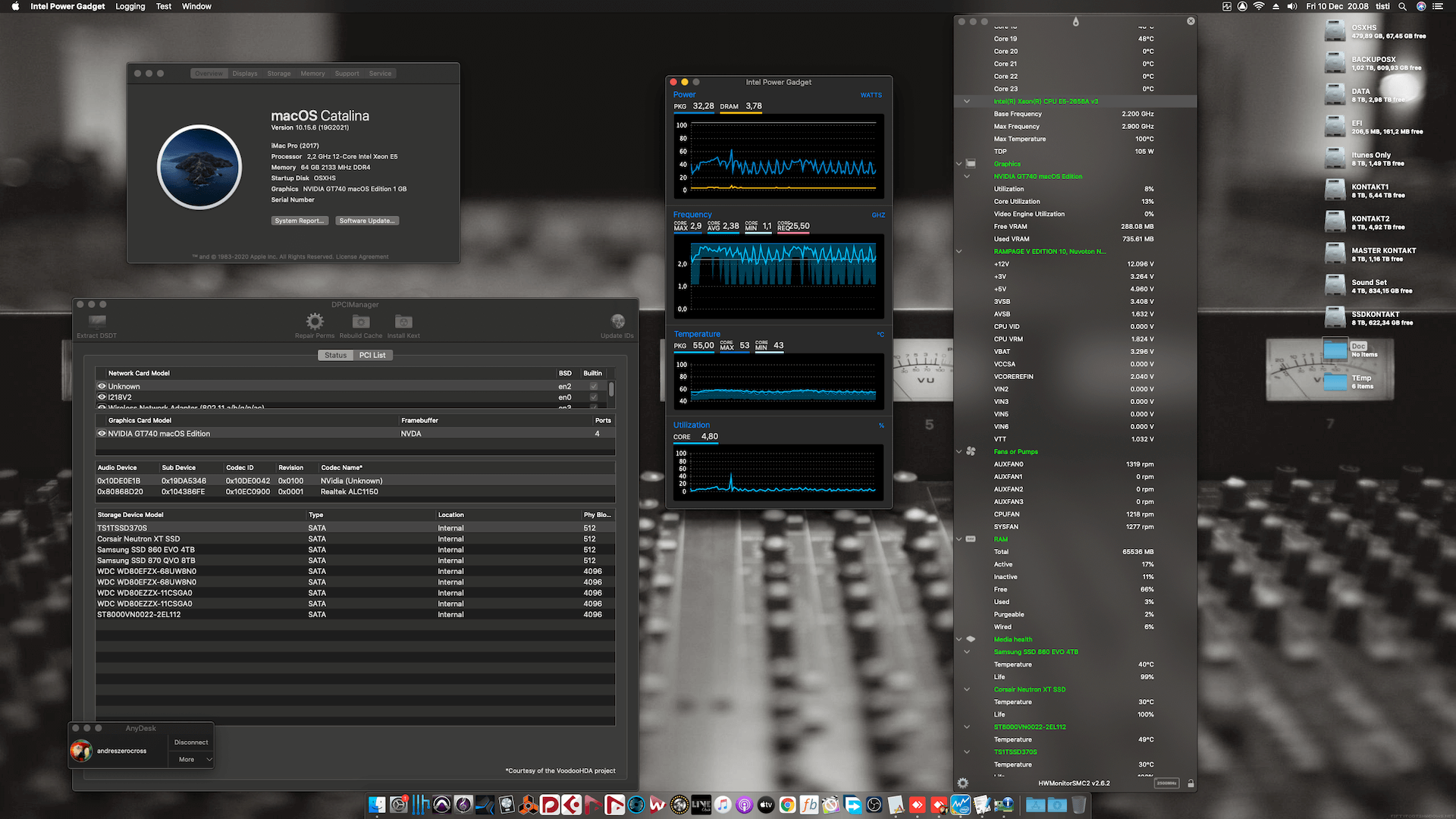Collapse NVIDIA GT740 macOS Edition group
The height and width of the screenshot is (819, 1456).
[x=967, y=176]
